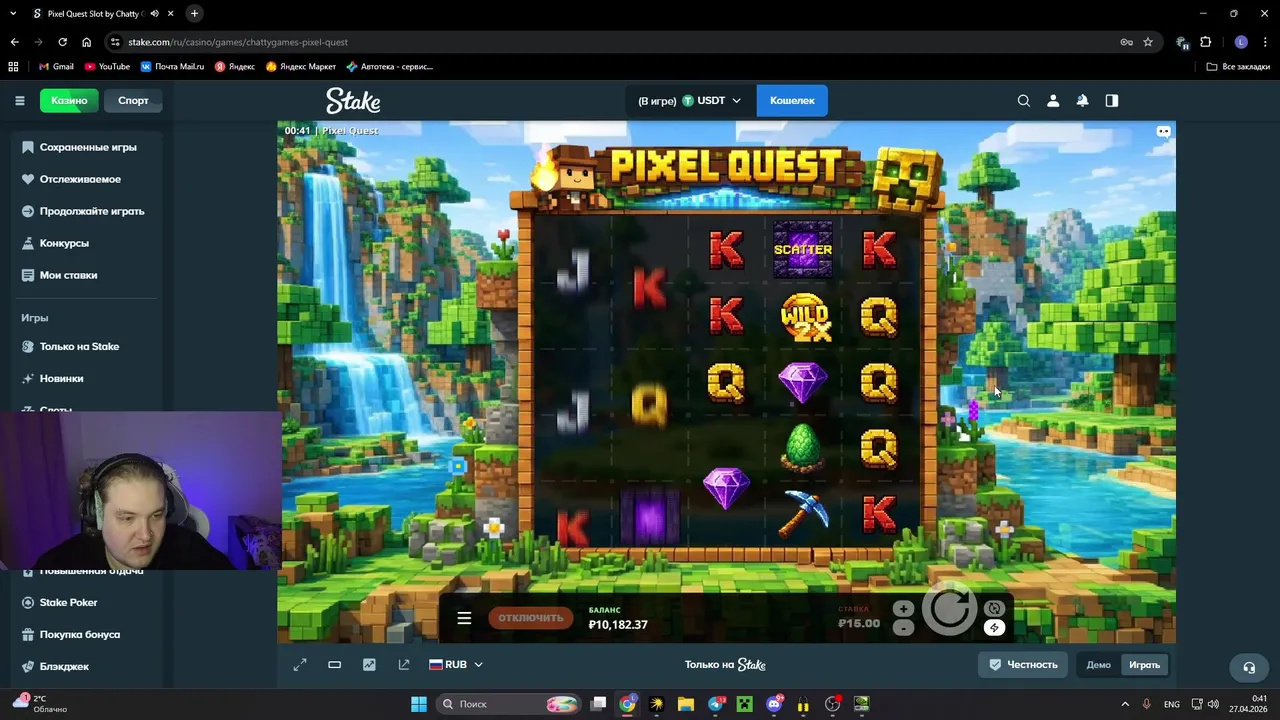1280x720 pixels.
Task: Show hidden system tray icons
Action: pos(1125,704)
